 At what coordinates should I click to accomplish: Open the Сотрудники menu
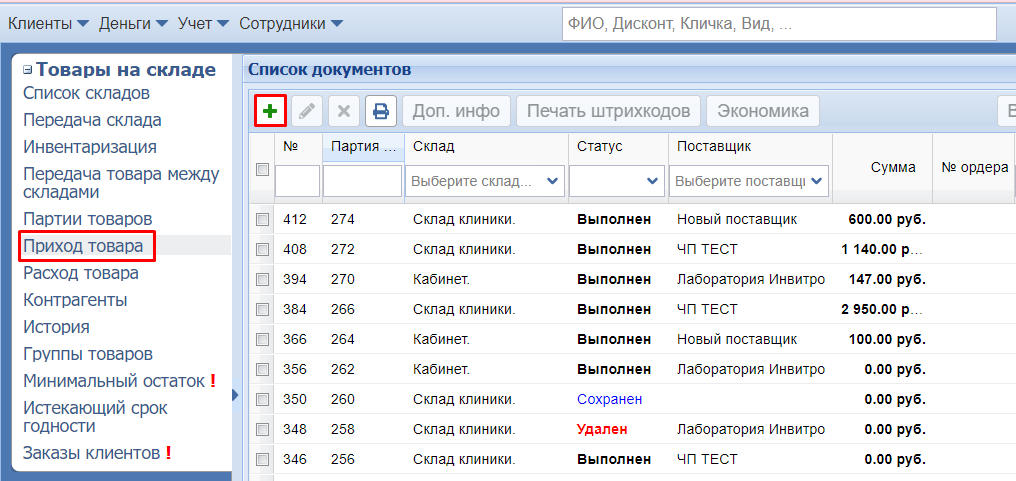tap(290, 23)
